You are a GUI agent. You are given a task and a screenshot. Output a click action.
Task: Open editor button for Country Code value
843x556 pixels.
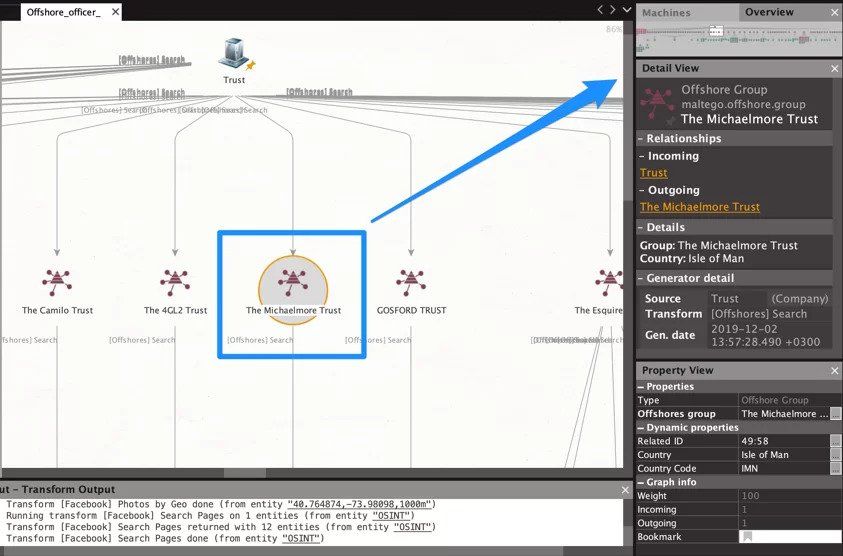835,468
